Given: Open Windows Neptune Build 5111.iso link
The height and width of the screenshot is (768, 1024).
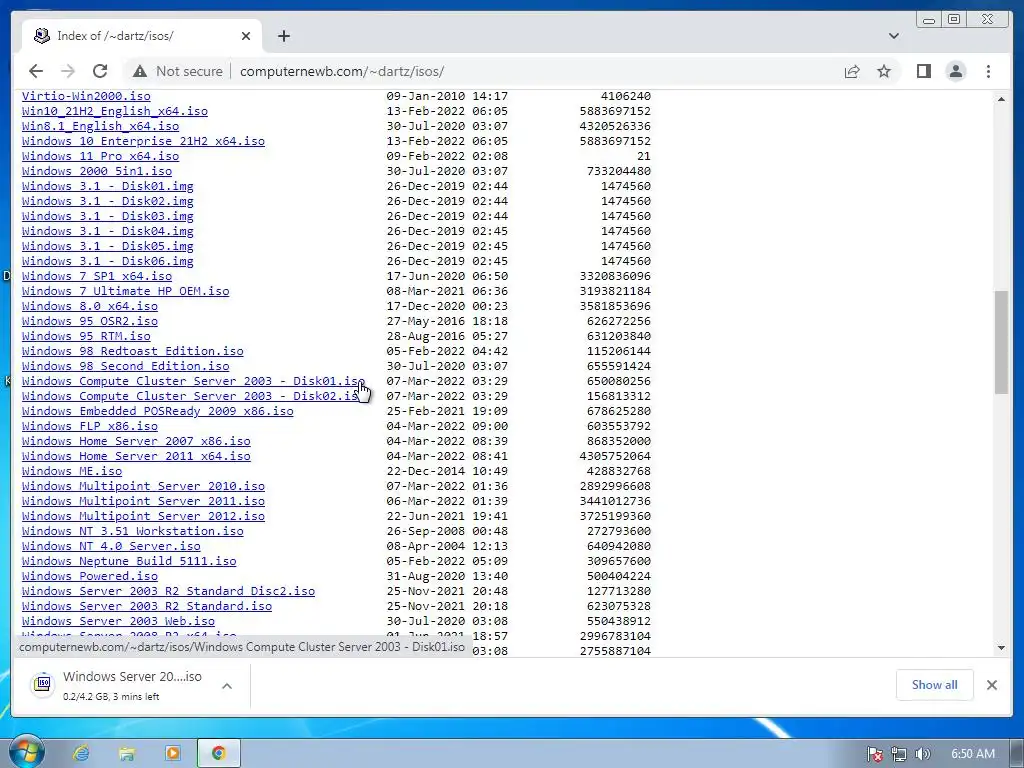Looking at the screenshot, I should click(129, 562).
